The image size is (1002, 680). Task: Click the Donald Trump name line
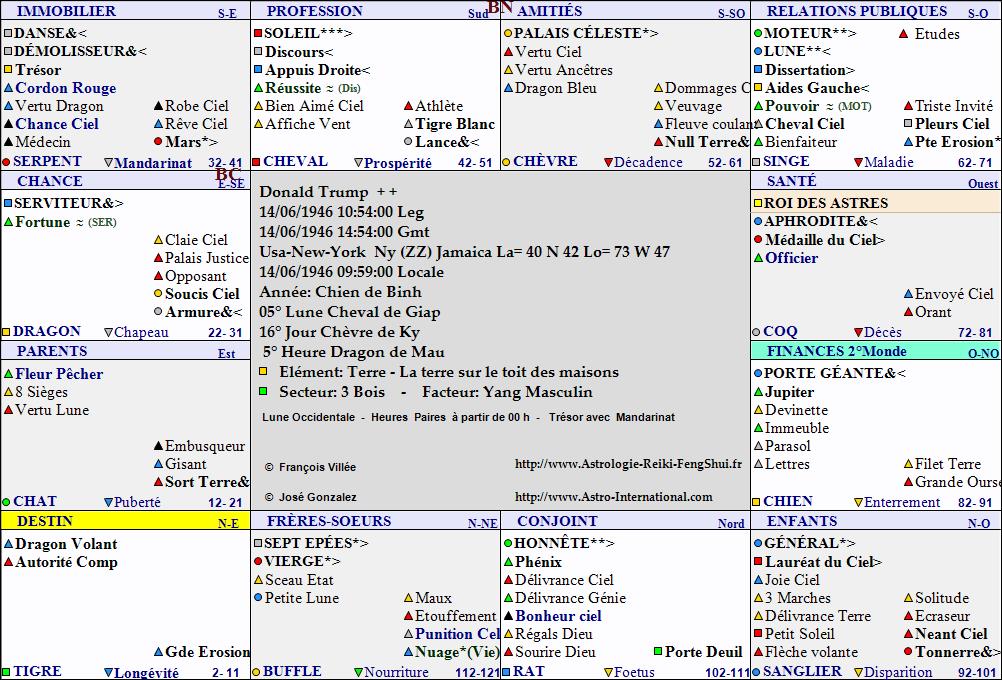click(x=328, y=192)
